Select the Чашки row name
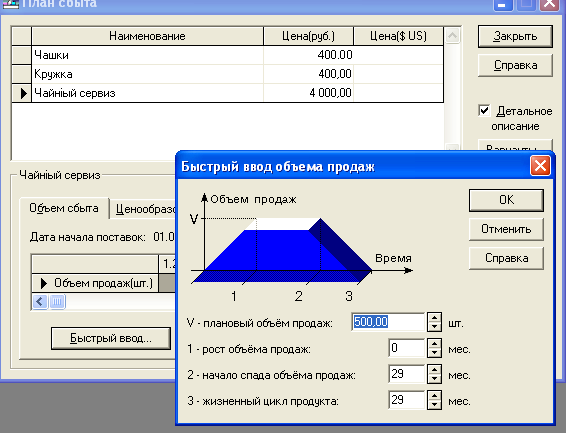Viewport: 566px width, 433px height. 148,55
